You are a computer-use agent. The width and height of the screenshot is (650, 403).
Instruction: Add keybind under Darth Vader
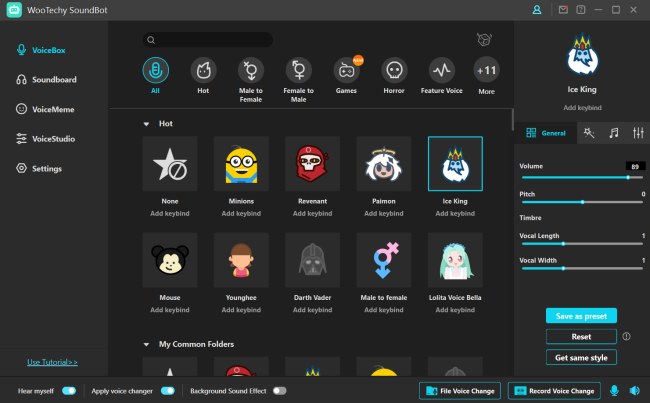(313, 310)
